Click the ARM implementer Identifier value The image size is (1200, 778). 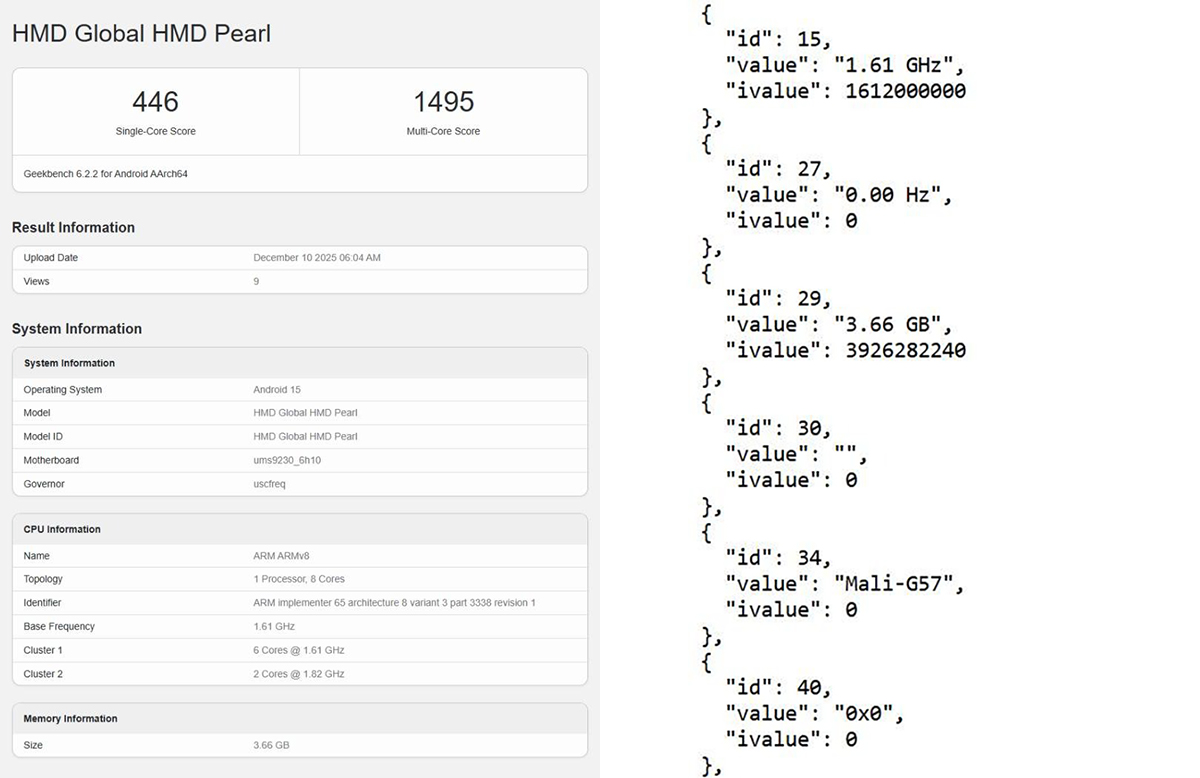(x=394, y=603)
